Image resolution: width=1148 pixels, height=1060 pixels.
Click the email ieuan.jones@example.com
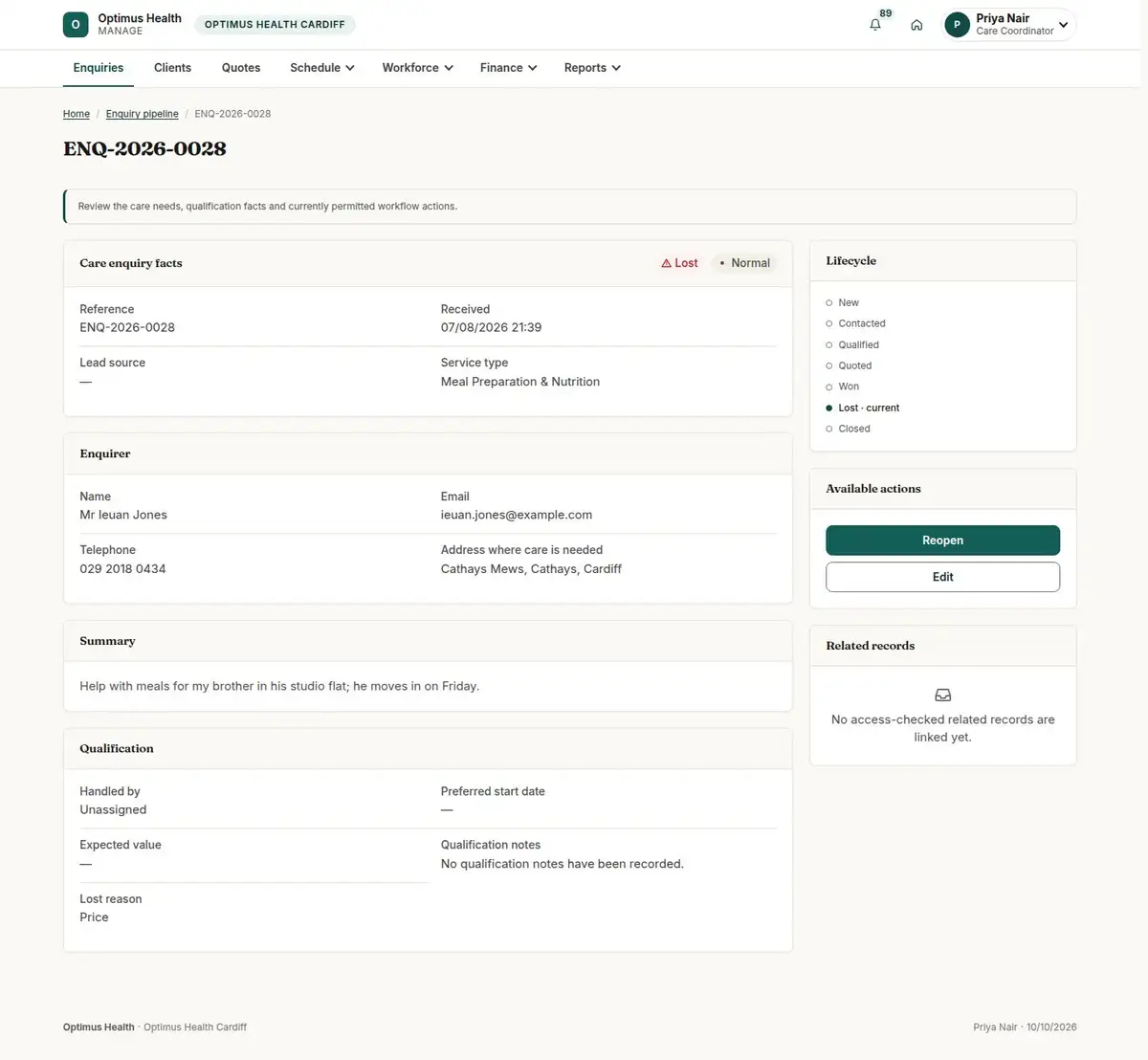click(517, 515)
